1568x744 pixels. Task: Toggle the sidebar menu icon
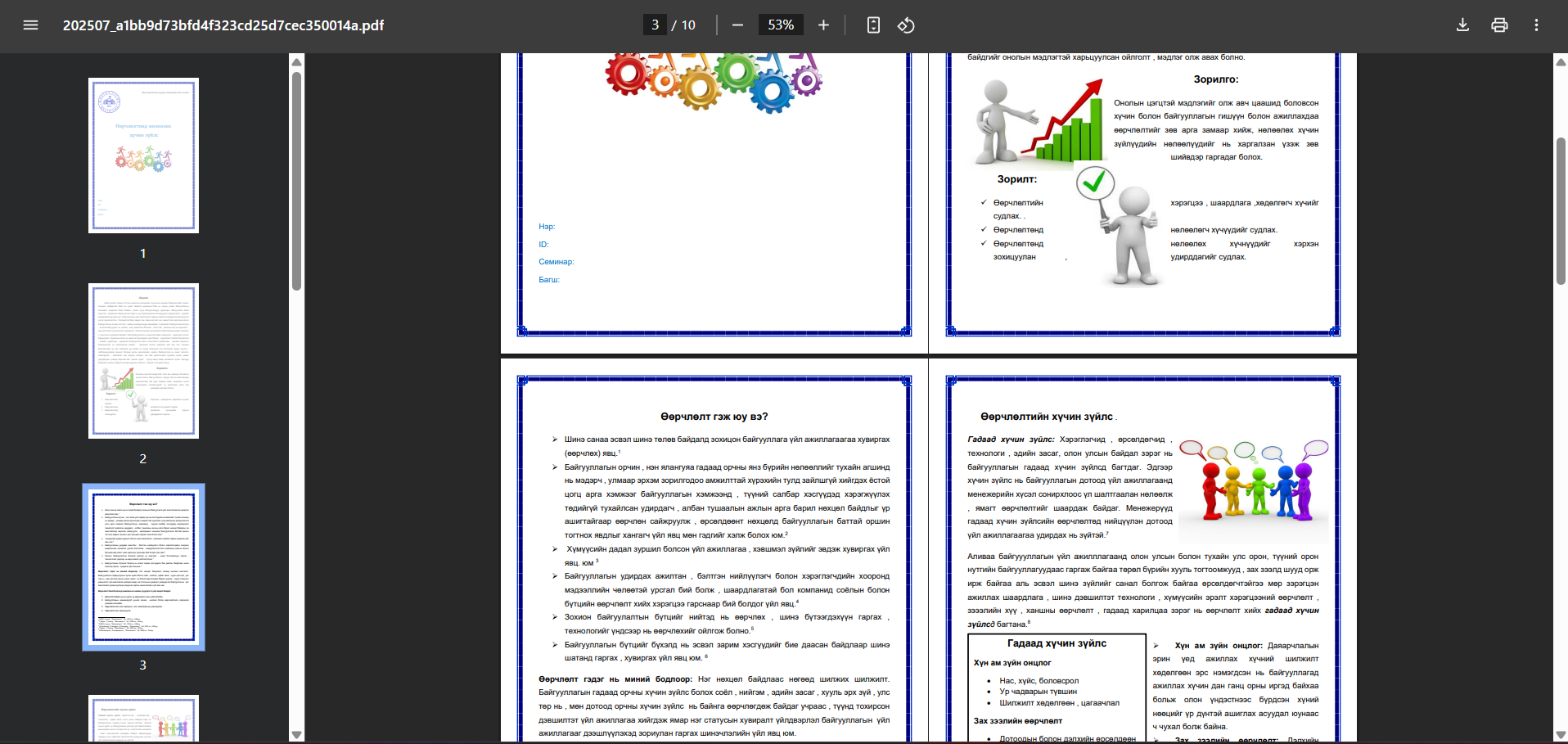pos(30,25)
